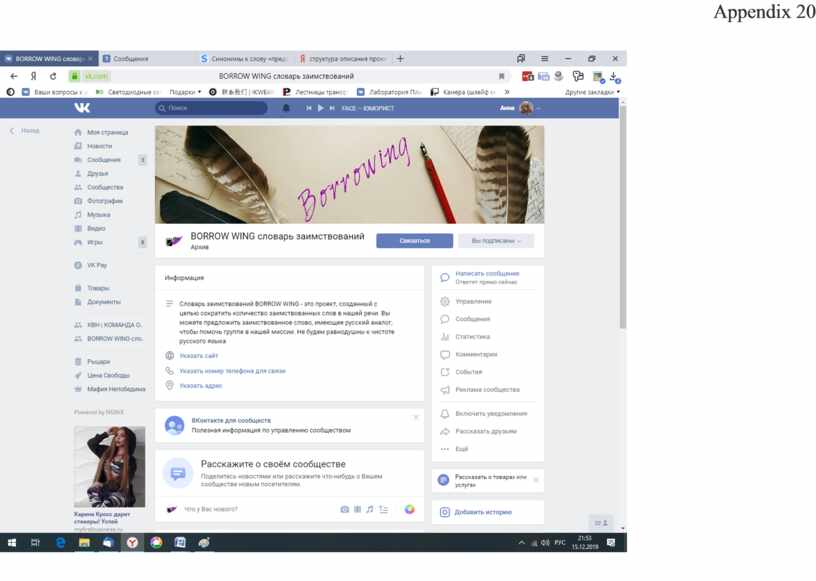
Task: Click 'Указать сайт' link
Action: click(x=199, y=356)
